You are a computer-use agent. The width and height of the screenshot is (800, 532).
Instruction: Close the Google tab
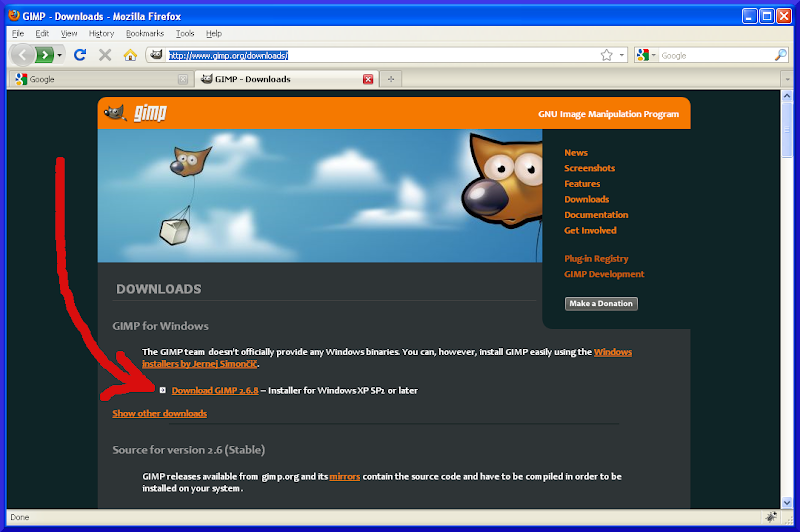point(183,79)
